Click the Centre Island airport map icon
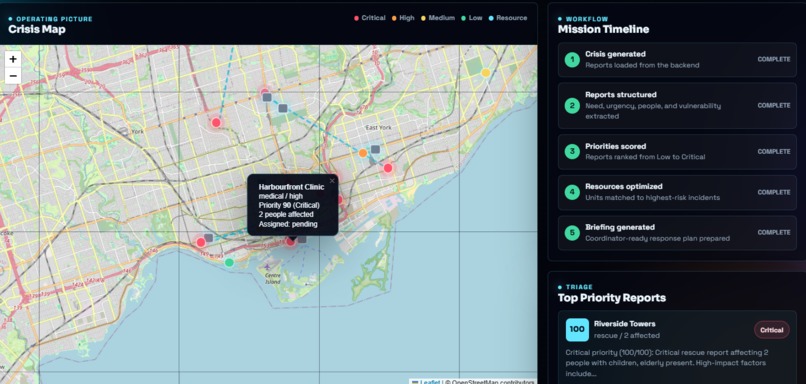This screenshot has height=384, width=806. (x=267, y=267)
